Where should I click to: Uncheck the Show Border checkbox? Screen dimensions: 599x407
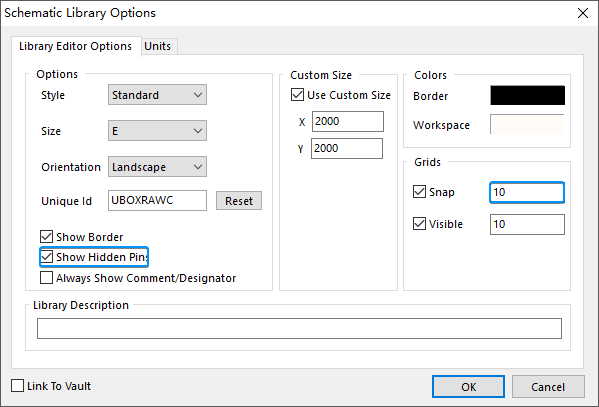click(x=46, y=237)
